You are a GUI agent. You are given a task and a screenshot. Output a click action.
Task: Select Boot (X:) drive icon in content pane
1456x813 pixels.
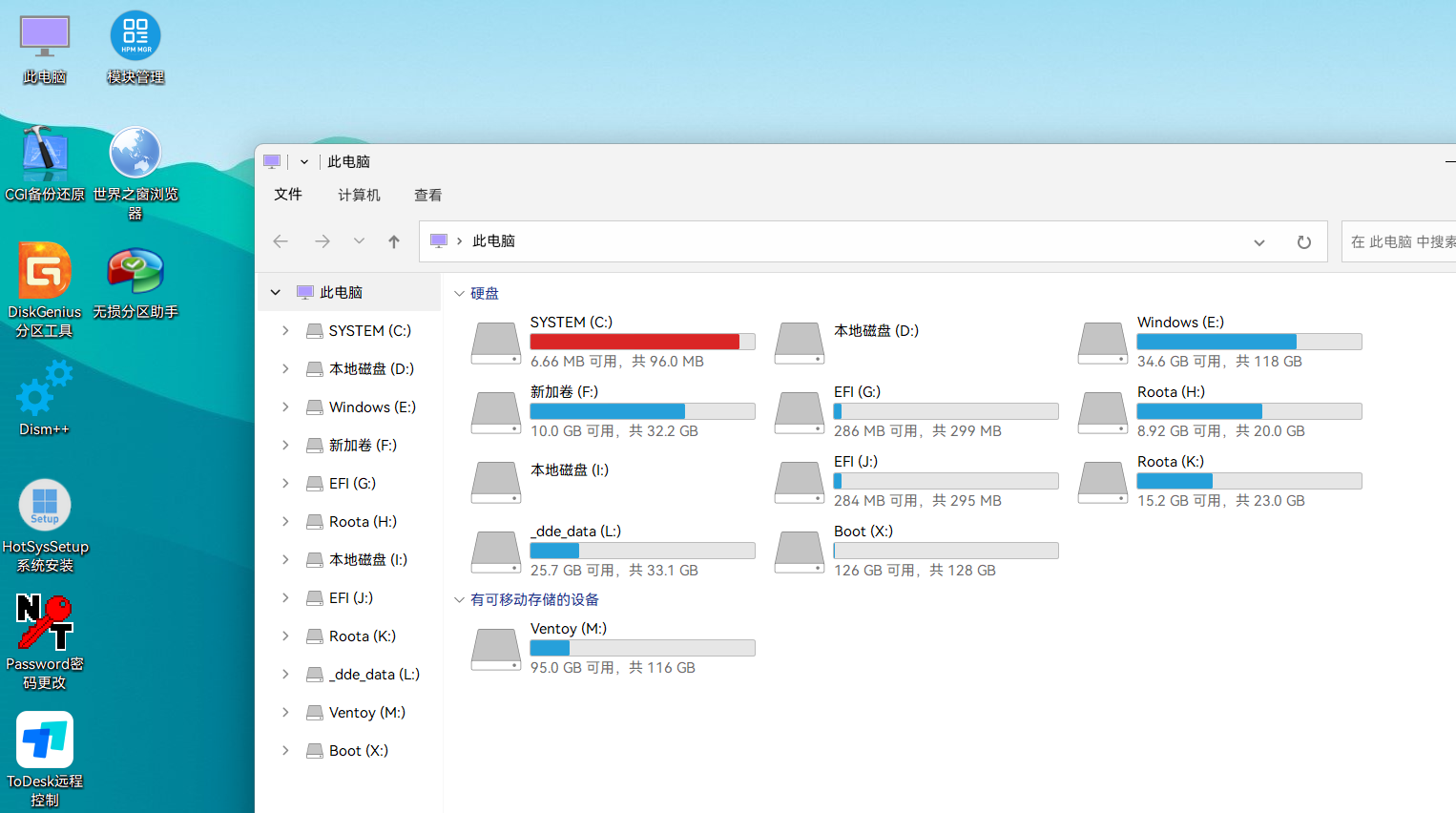pos(800,552)
